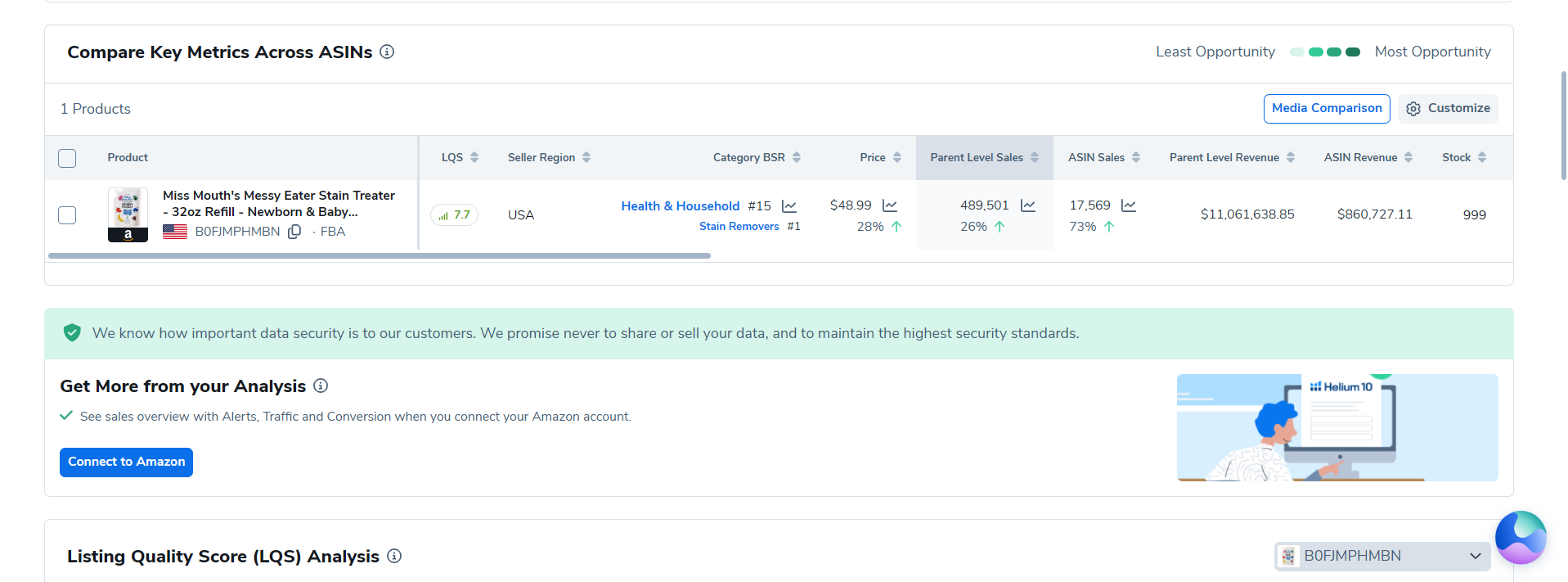1568x582 pixels.
Task: Click the Helium 10 illustration banner
Action: click(x=1337, y=427)
